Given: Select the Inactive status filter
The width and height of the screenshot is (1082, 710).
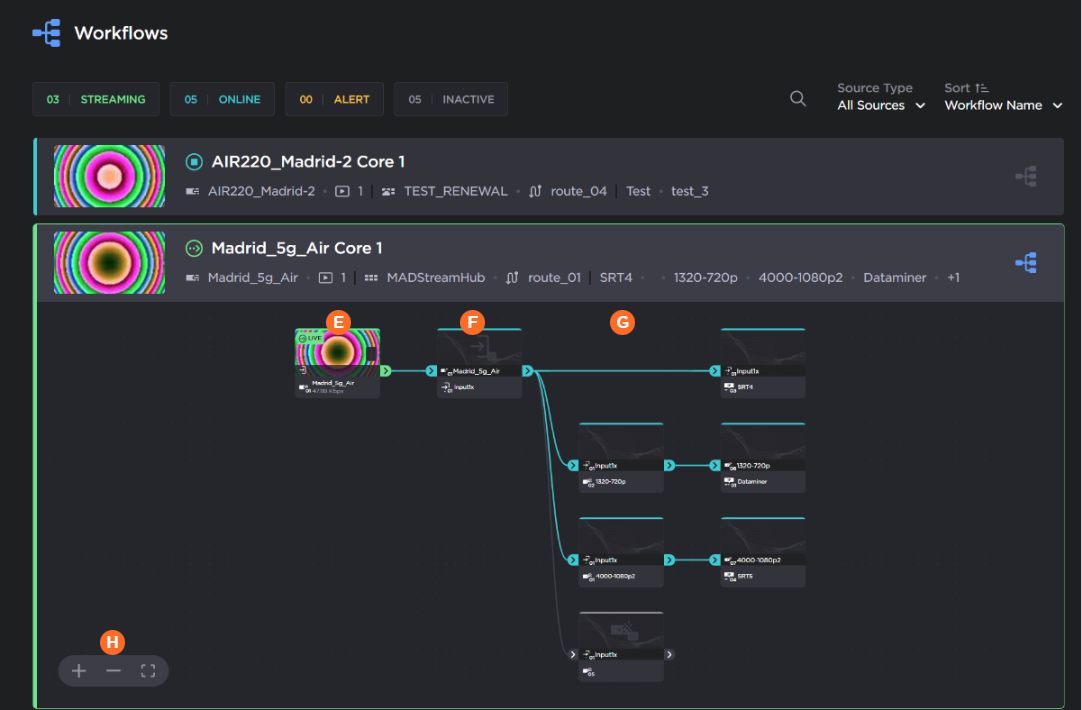Looking at the screenshot, I should [x=451, y=100].
